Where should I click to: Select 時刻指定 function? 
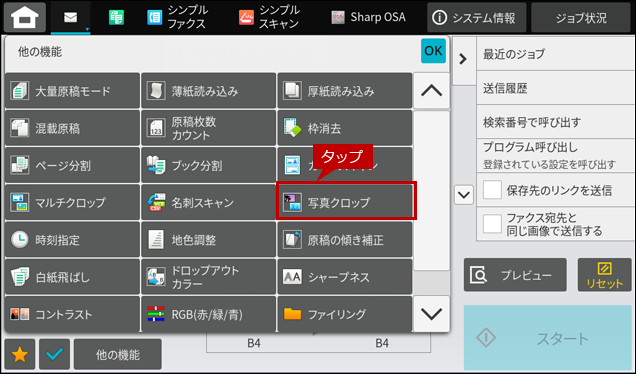[73, 240]
